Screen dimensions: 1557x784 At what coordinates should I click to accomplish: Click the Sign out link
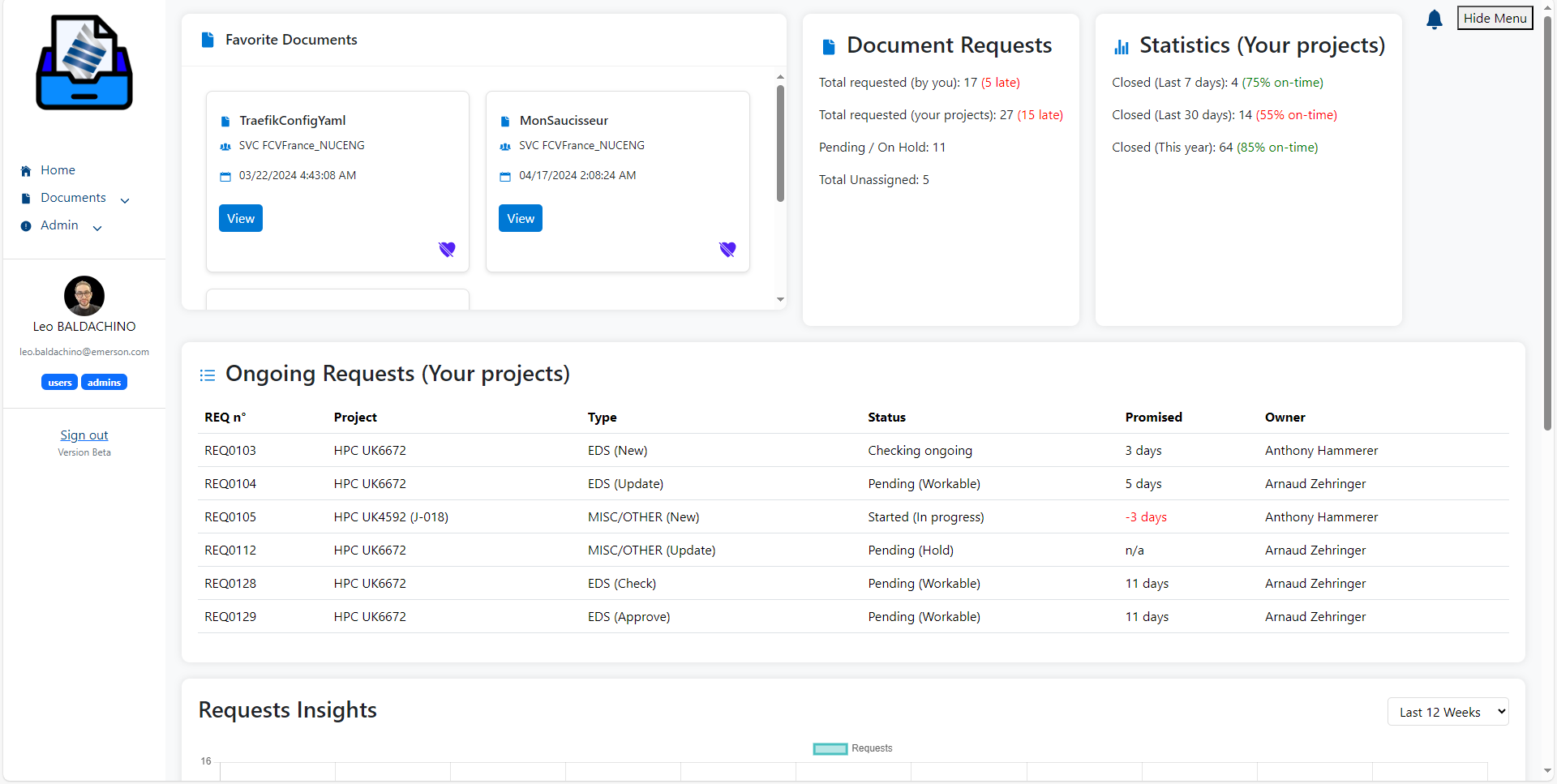pyautogui.click(x=84, y=435)
